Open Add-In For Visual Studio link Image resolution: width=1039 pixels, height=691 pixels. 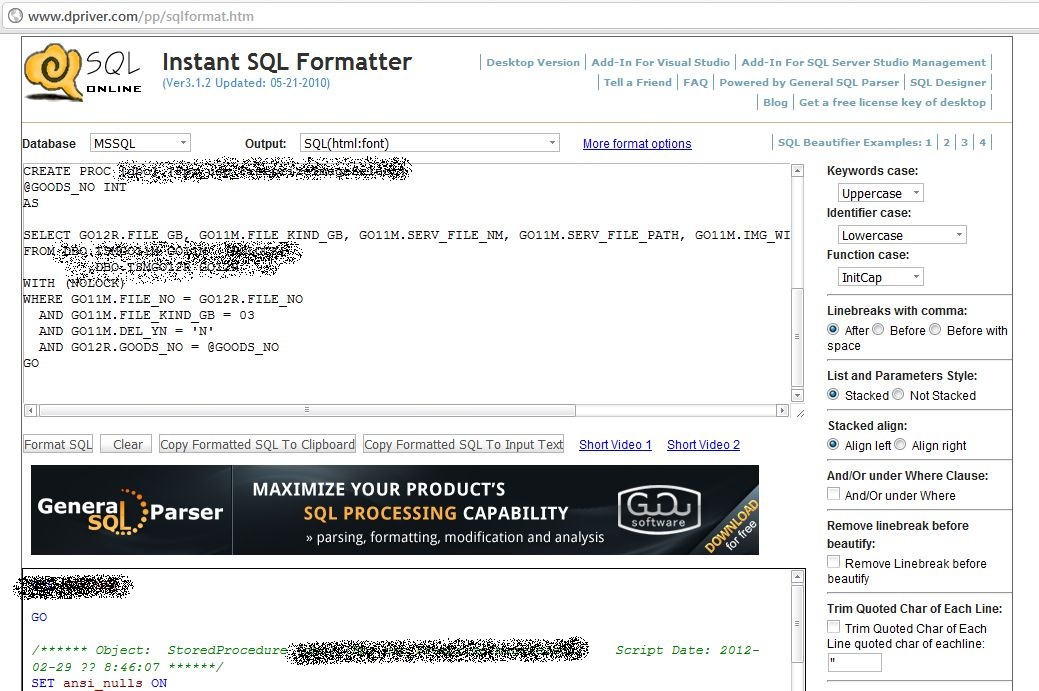660,62
